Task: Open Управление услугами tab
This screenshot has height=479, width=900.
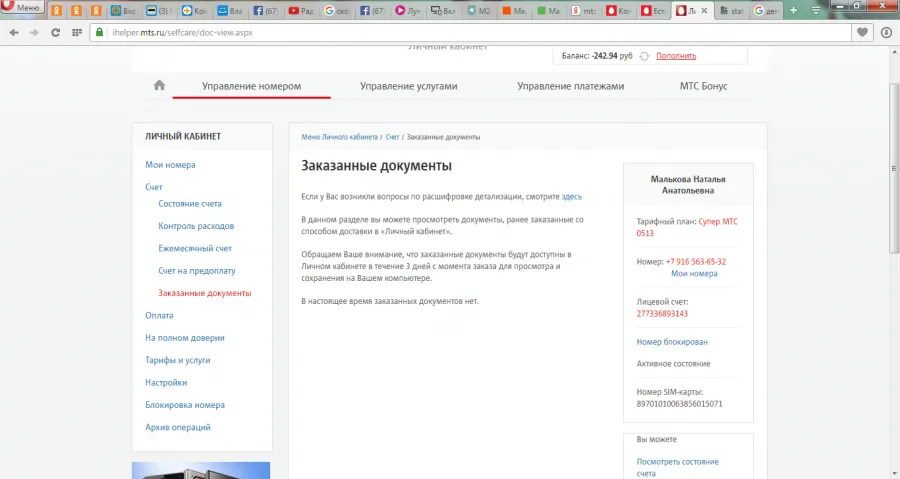Action: tap(409, 86)
